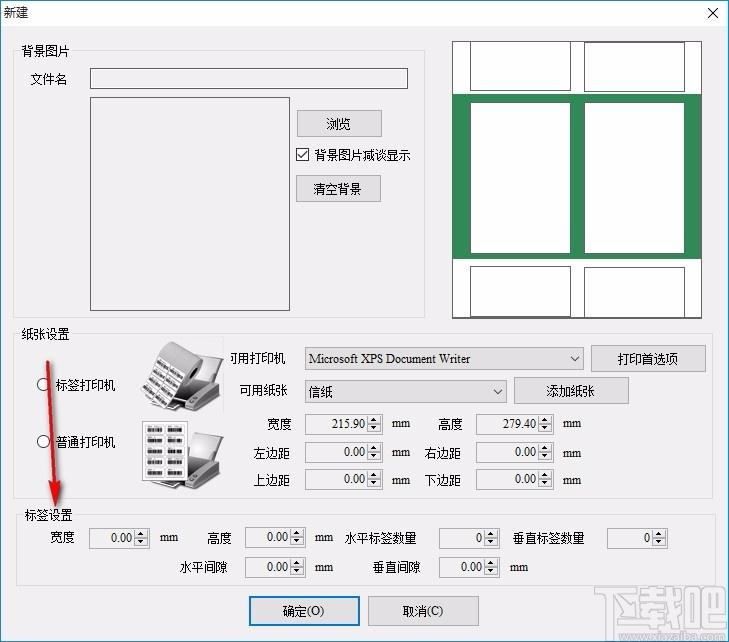The width and height of the screenshot is (729, 642).
Task: Click the label printer roll icon
Action: pos(182,377)
